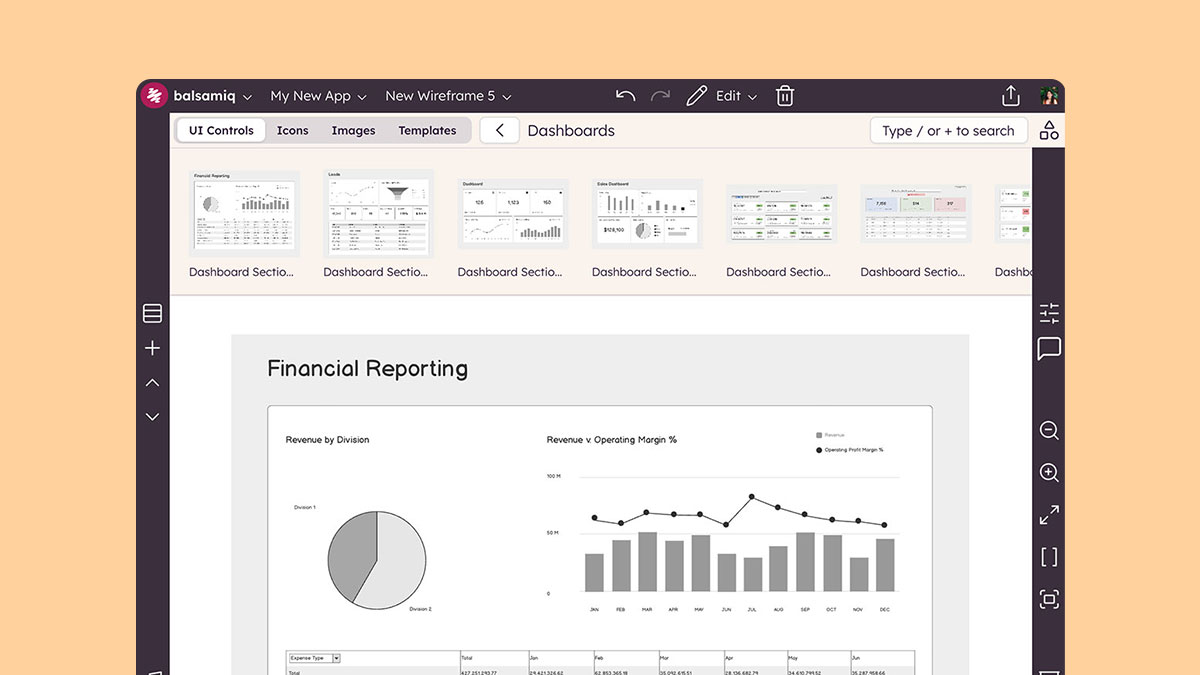The image size is (1200, 675).
Task: Select the first Financial Reporting dashboard thumbnail
Action: 244,214
